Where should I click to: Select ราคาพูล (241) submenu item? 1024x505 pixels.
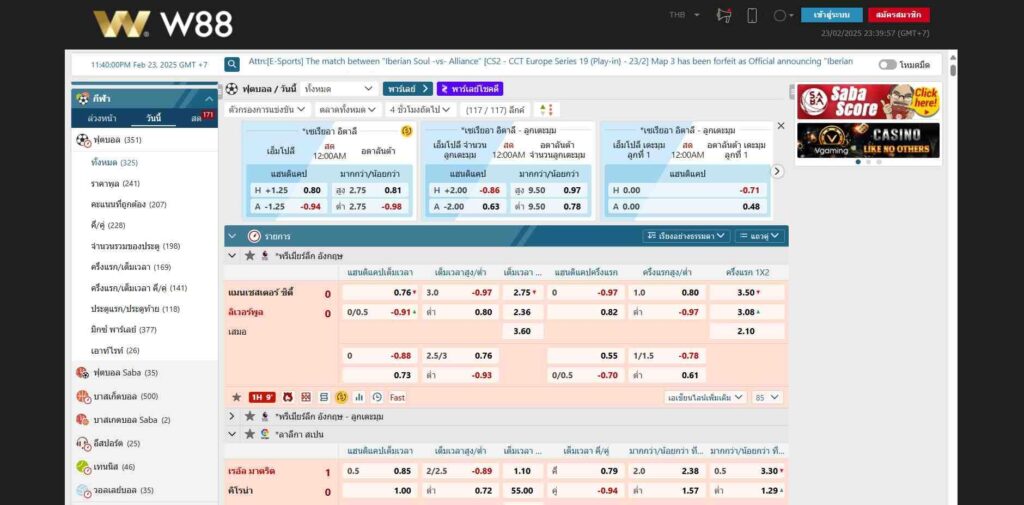click(115, 184)
